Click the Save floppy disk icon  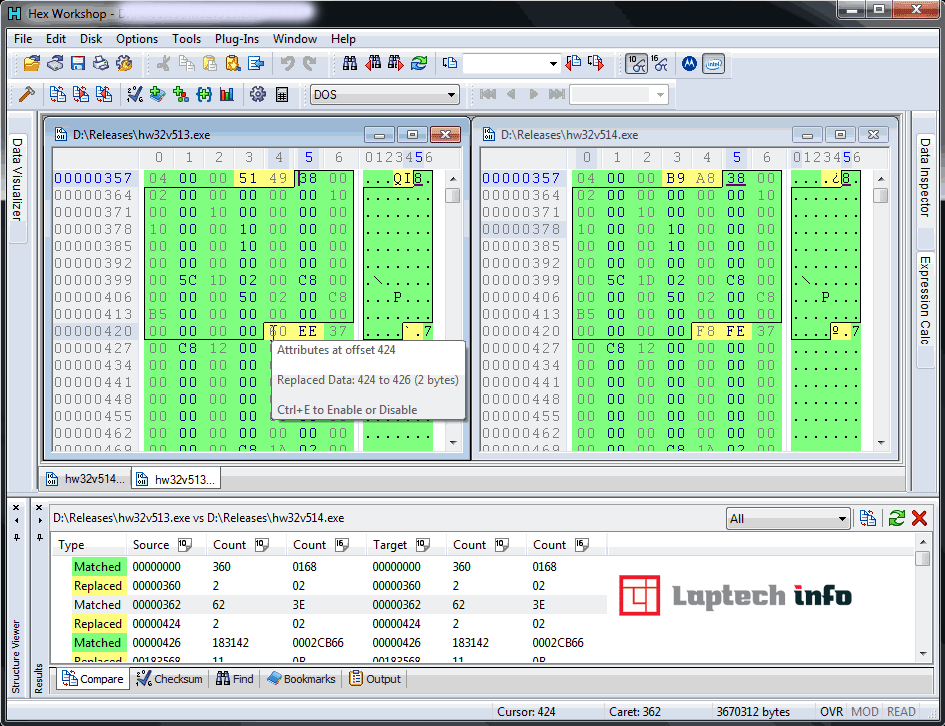pos(78,63)
